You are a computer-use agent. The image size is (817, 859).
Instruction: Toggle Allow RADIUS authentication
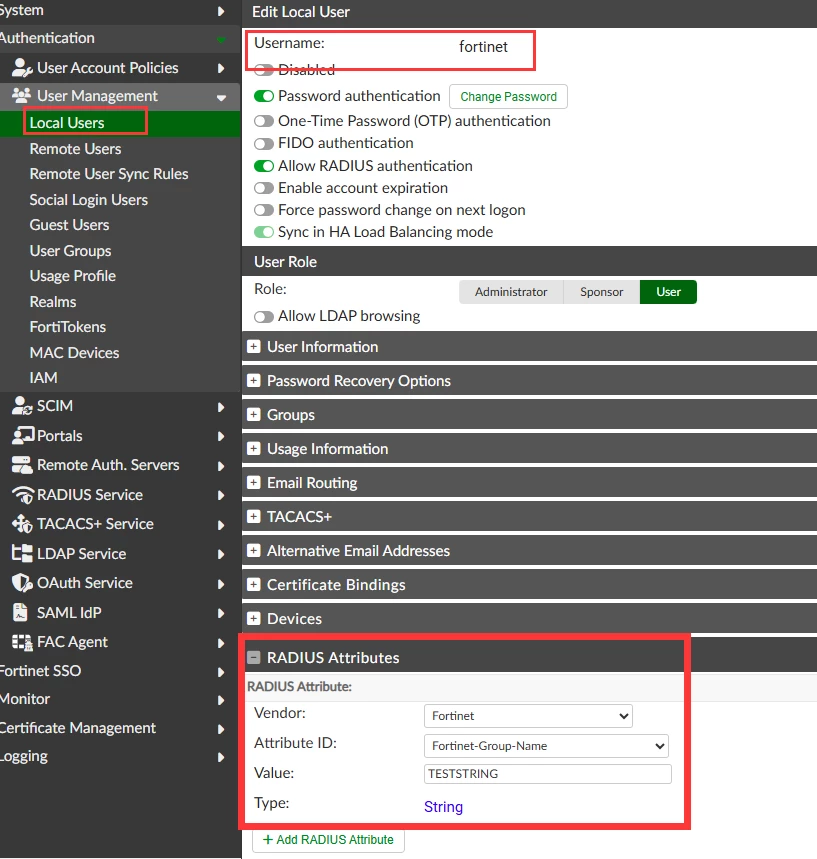tap(264, 165)
